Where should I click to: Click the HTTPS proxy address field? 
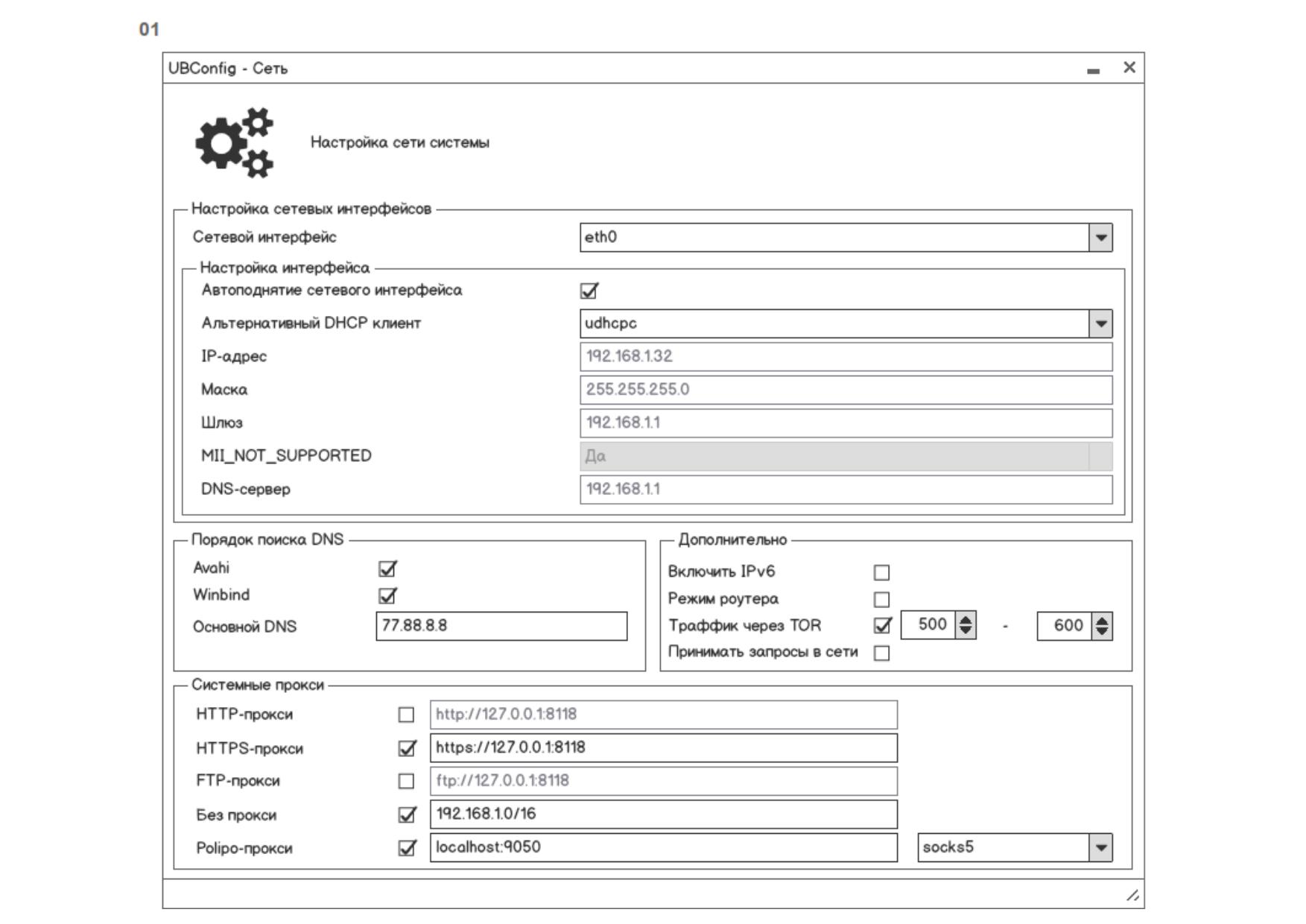[663, 748]
